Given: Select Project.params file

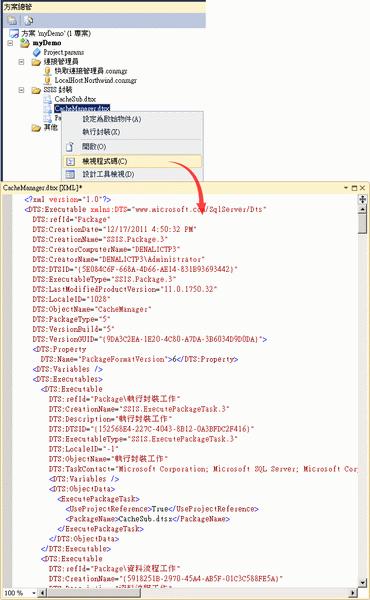Looking at the screenshot, I should point(64,52).
